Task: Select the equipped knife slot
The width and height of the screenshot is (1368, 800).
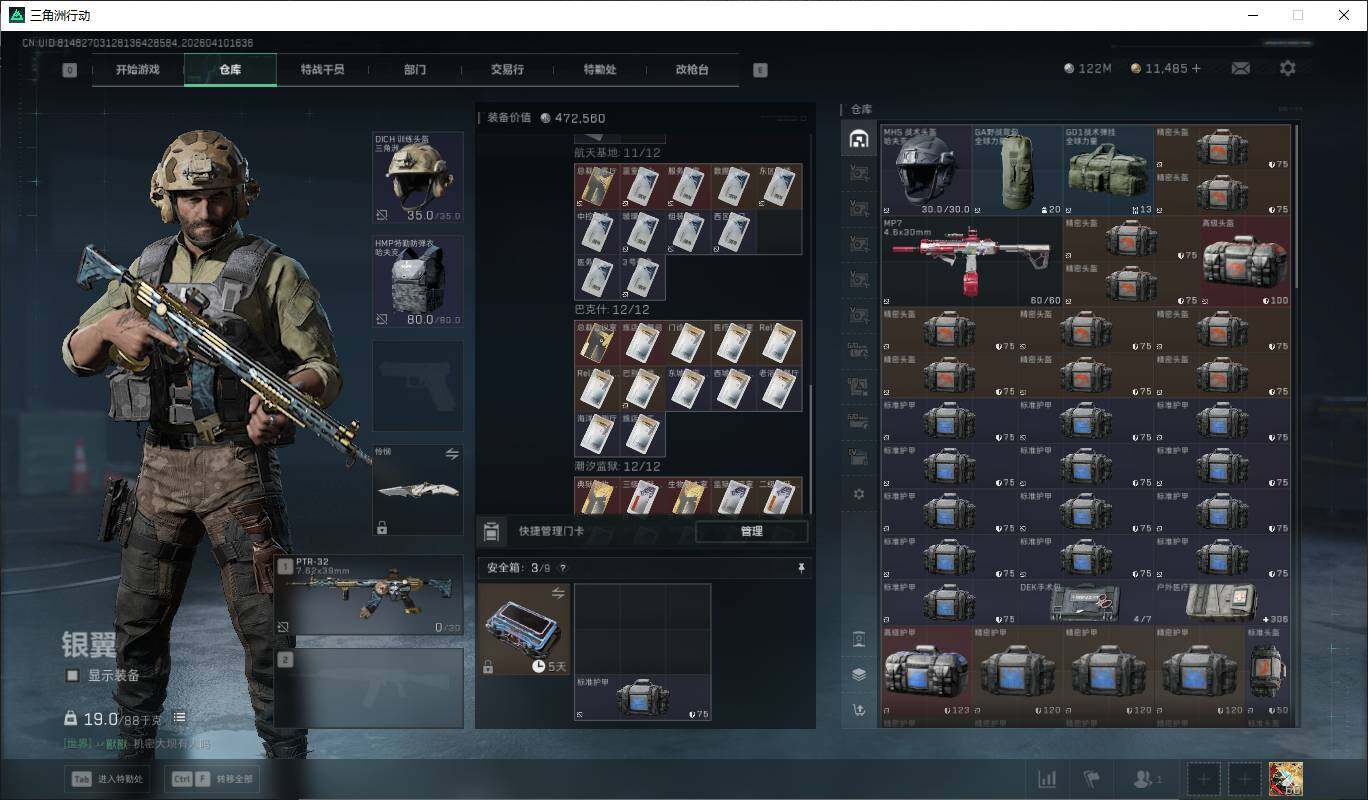Action: (418, 490)
